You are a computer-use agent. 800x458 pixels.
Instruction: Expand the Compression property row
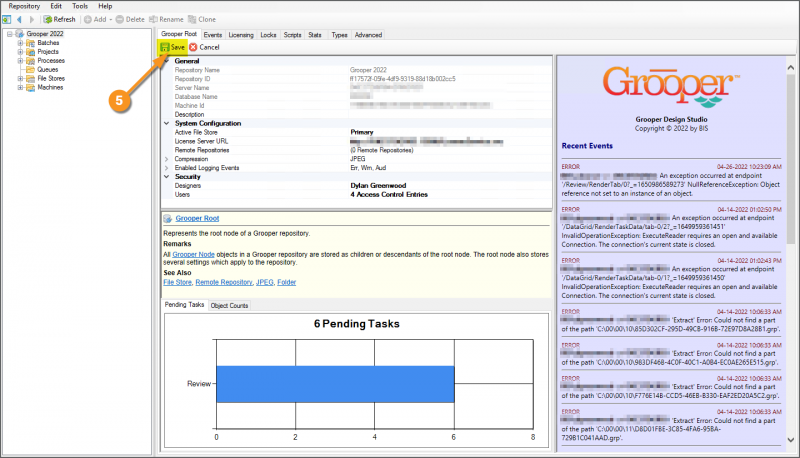(166, 158)
